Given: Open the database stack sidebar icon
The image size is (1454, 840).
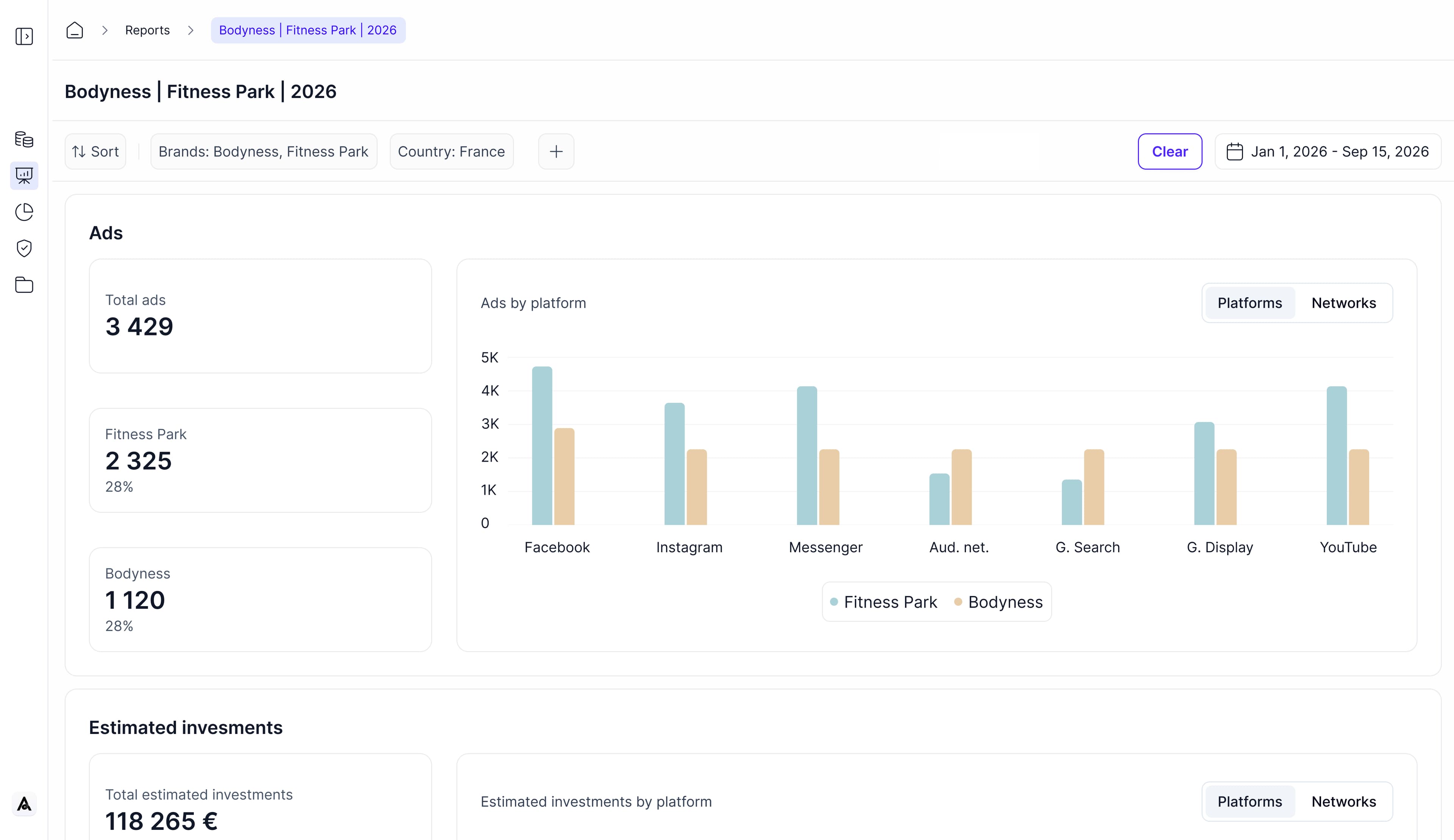Looking at the screenshot, I should coord(23,139).
